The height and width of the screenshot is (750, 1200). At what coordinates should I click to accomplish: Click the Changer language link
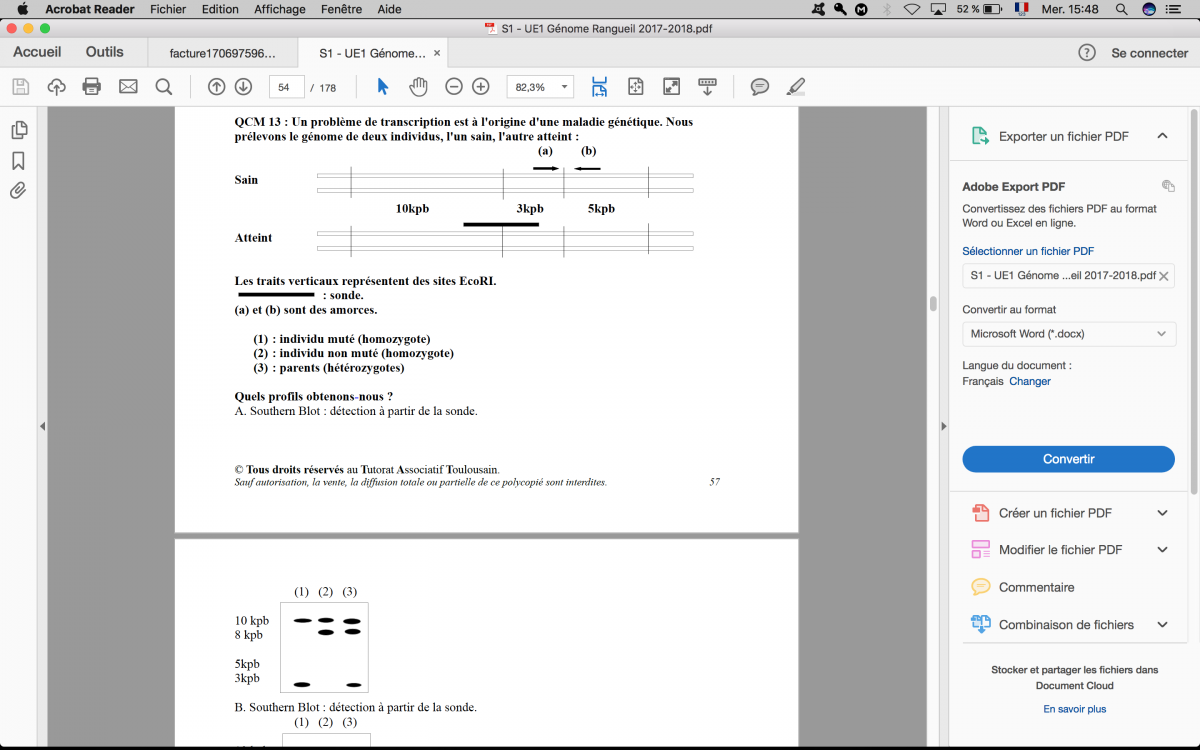tap(1029, 381)
